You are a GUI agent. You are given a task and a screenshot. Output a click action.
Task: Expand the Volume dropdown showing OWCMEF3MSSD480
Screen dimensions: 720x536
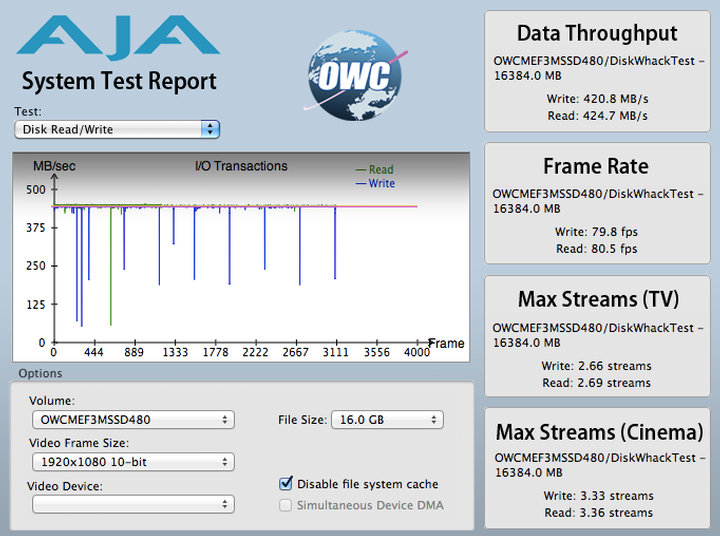(x=132, y=420)
